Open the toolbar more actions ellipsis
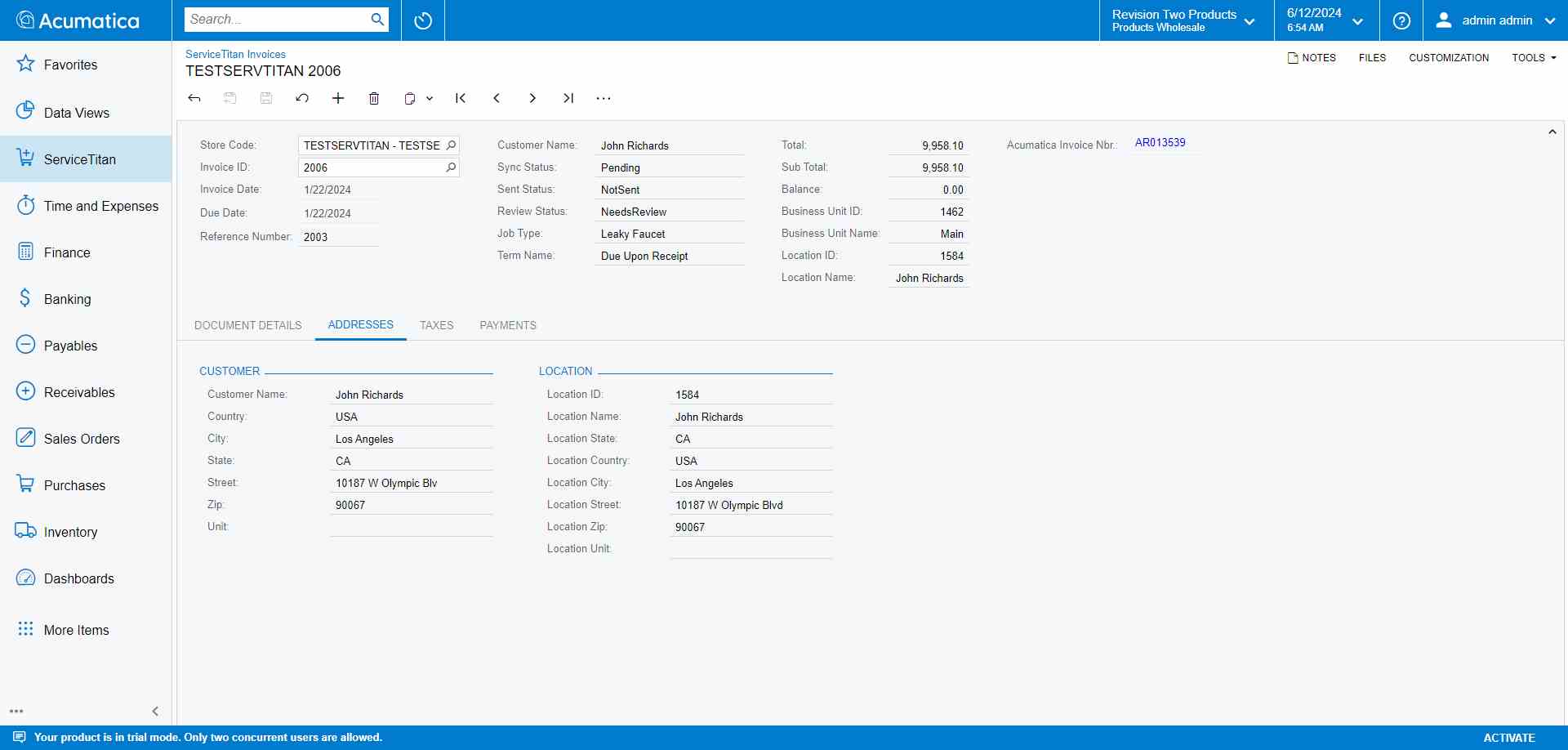The image size is (1568, 750). (604, 98)
